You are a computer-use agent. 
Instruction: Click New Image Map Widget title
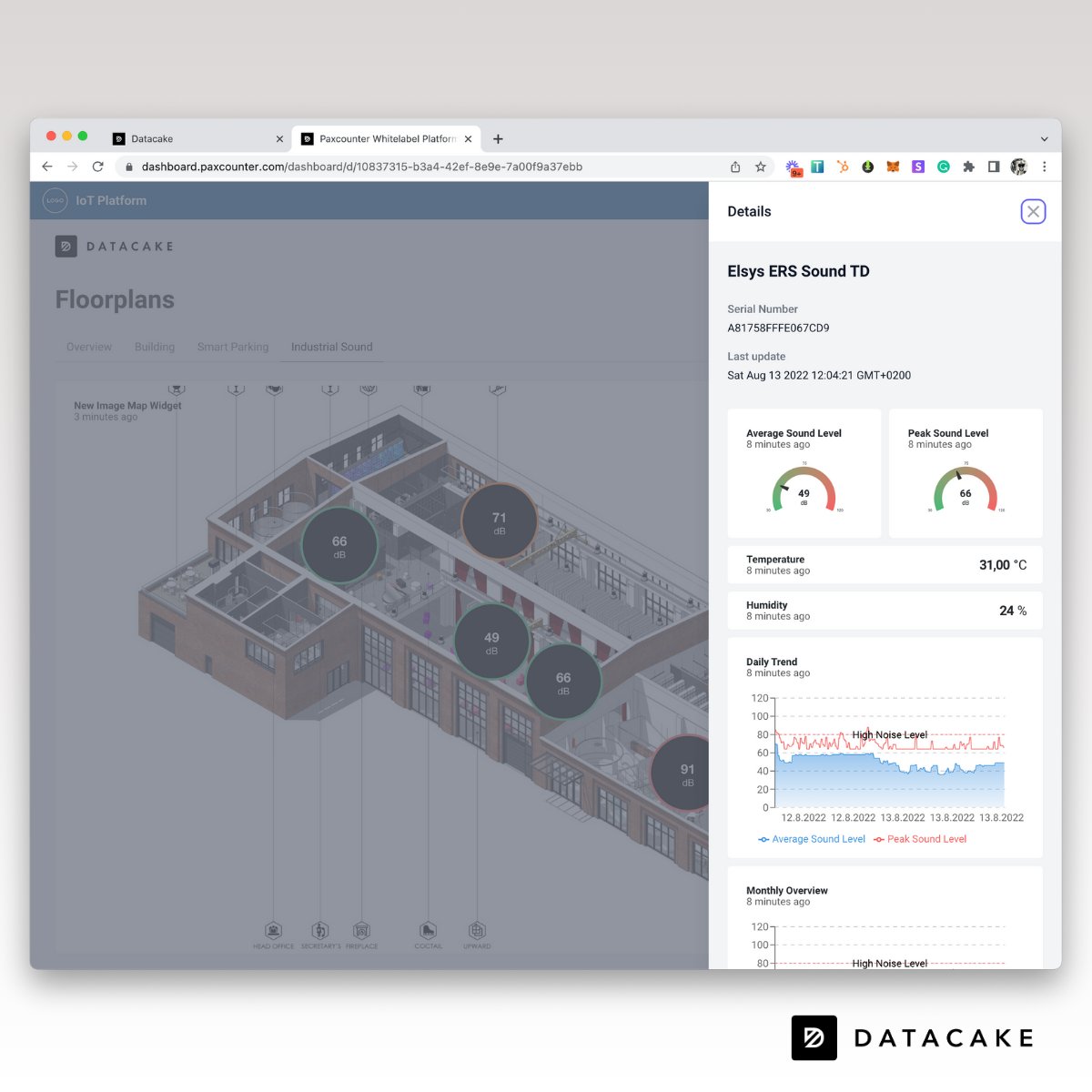127,406
